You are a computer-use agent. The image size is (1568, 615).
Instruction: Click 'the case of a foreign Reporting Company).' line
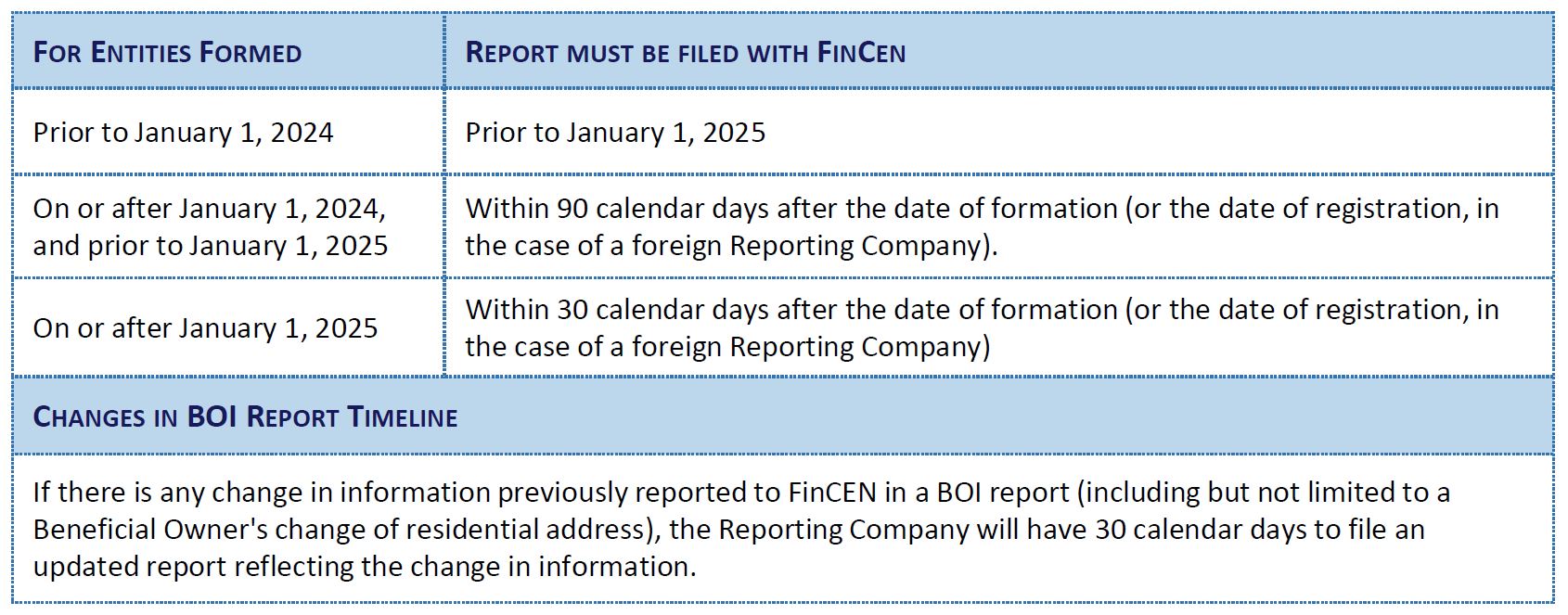point(731,246)
